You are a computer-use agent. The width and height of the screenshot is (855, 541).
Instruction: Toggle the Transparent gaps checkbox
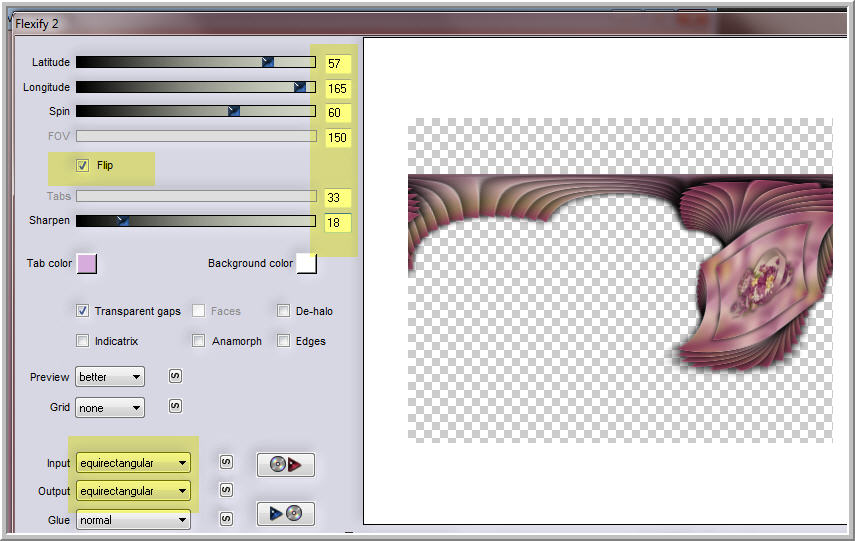click(82, 311)
